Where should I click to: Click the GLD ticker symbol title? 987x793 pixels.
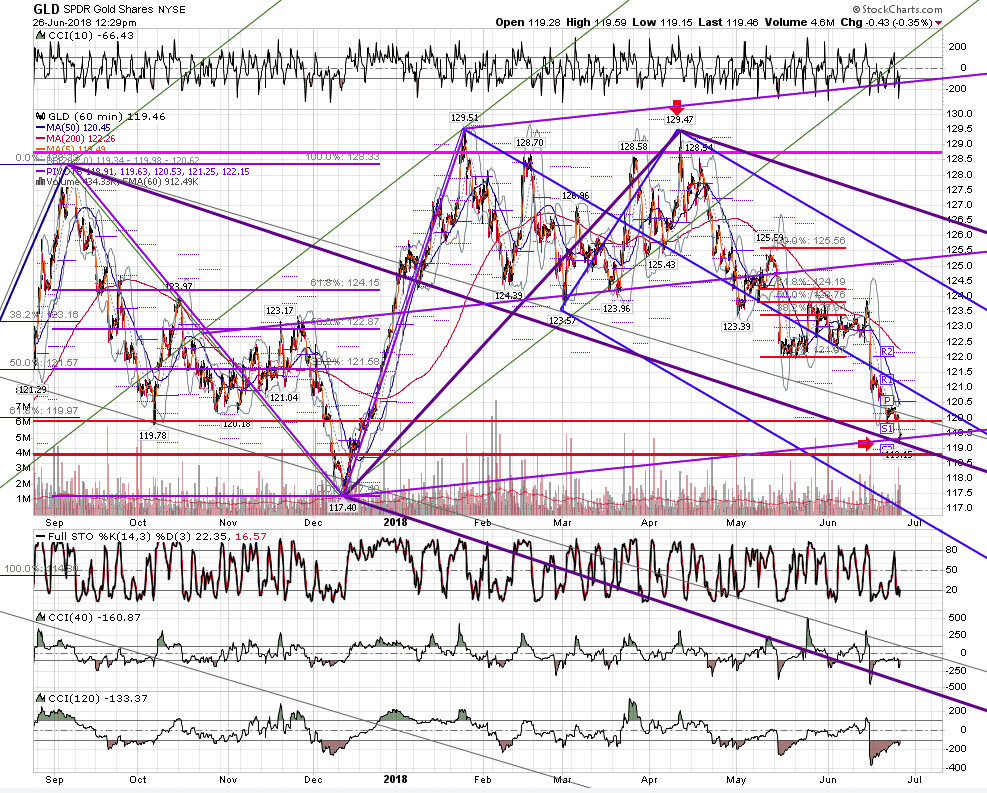point(47,9)
